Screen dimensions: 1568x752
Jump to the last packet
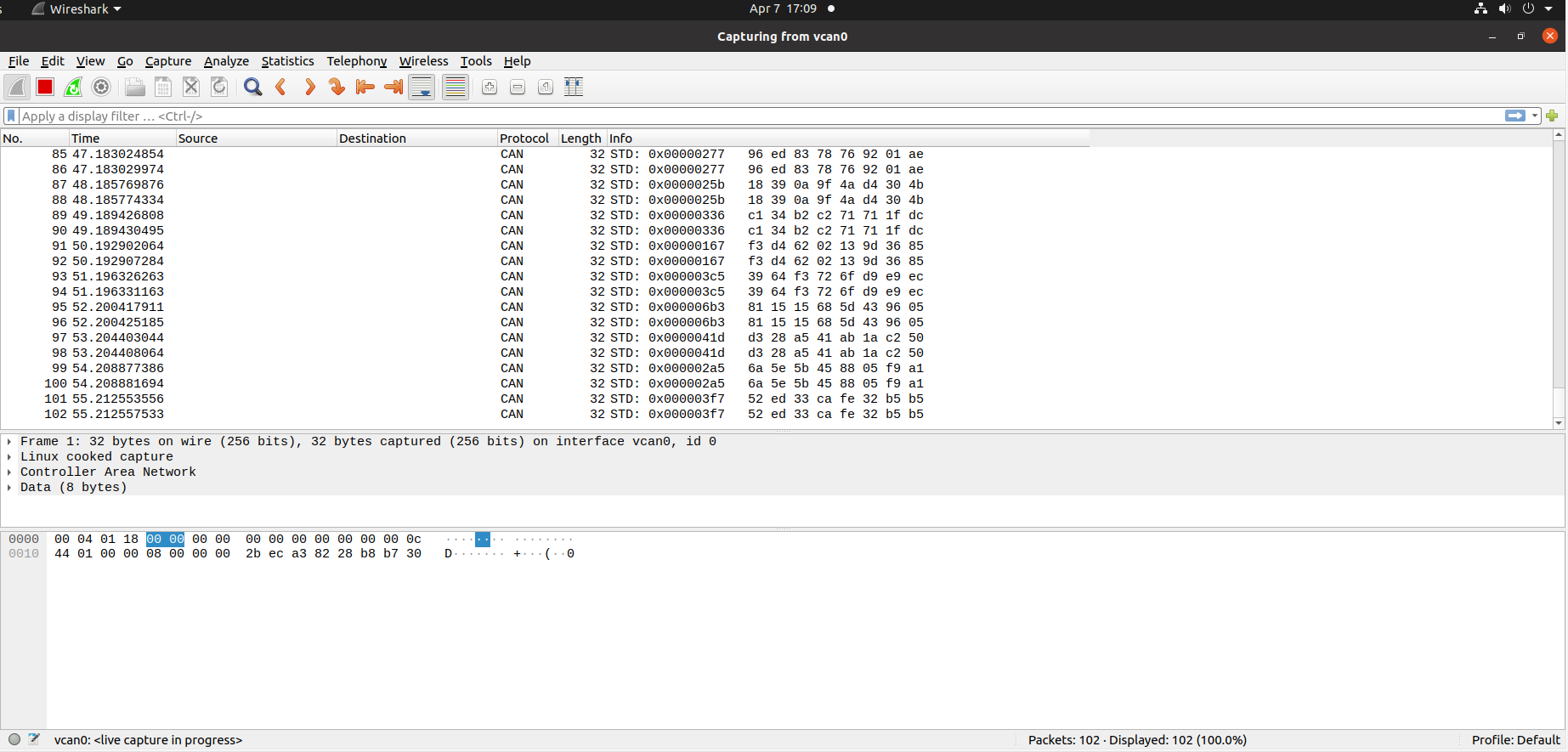393,87
